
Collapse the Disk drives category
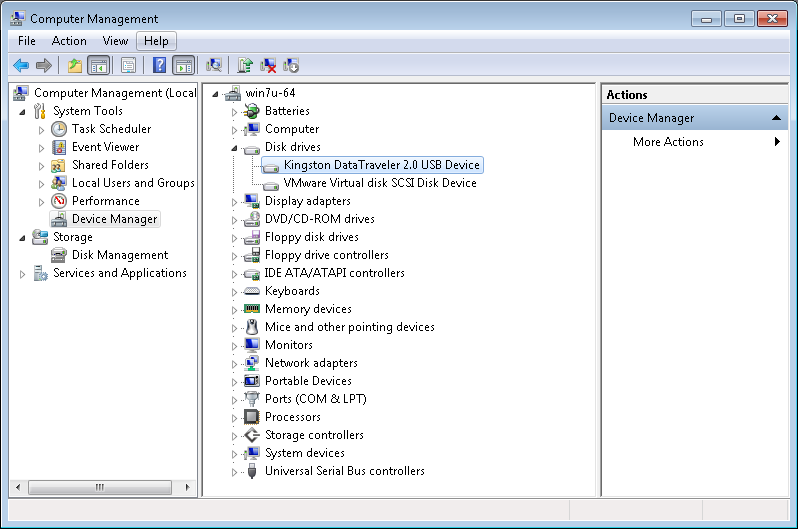pyautogui.click(x=236, y=147)
